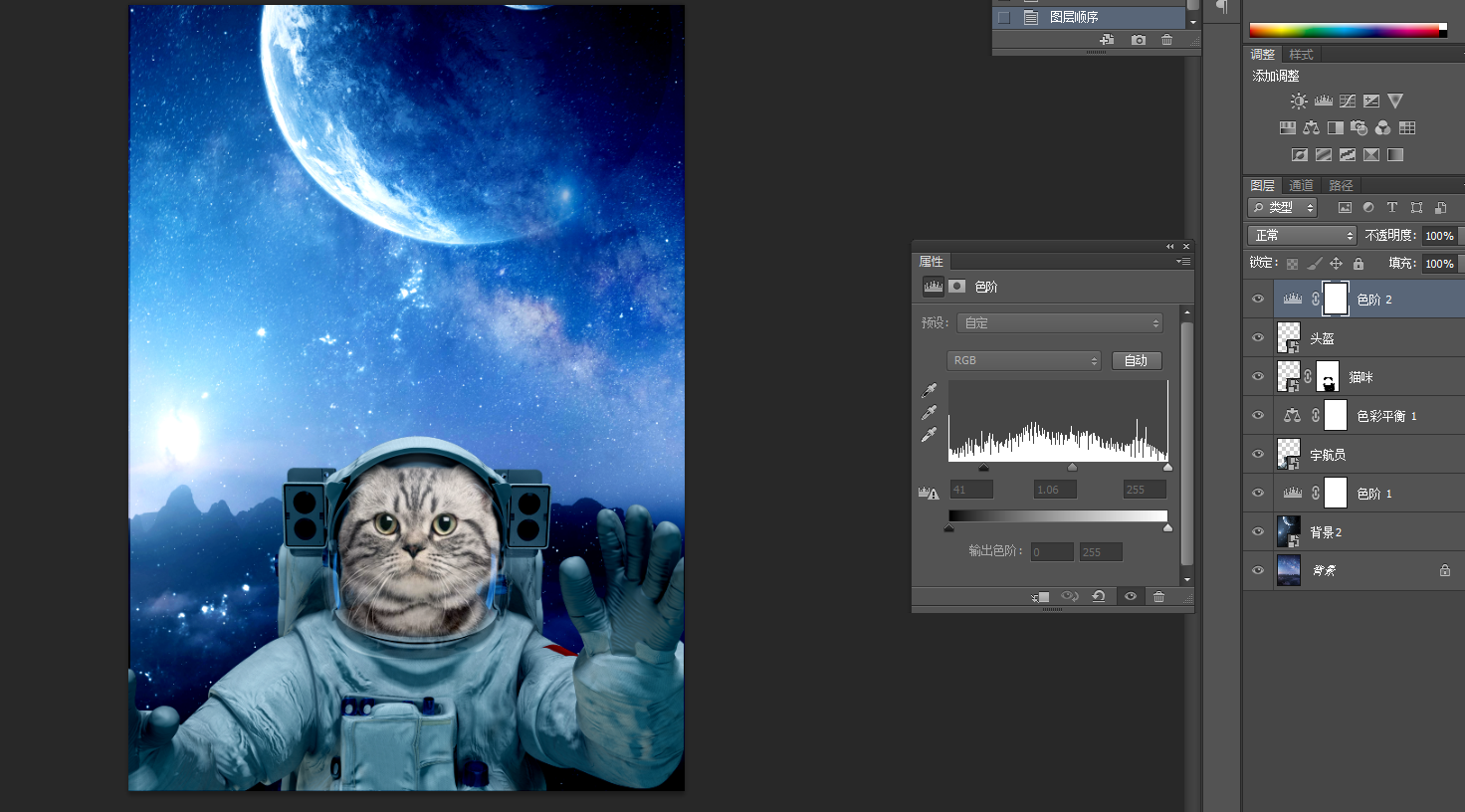
Task: Add a Black & White adjustment layer
Action: pyautogui.click(x=1336, y=128)
